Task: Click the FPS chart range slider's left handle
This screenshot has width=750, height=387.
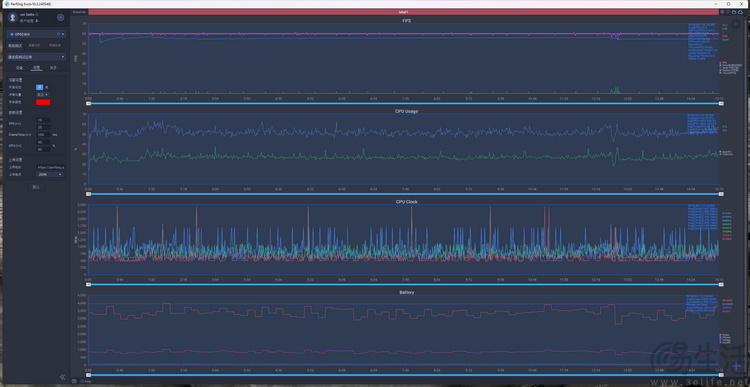Action: click(x=88, y=103)
